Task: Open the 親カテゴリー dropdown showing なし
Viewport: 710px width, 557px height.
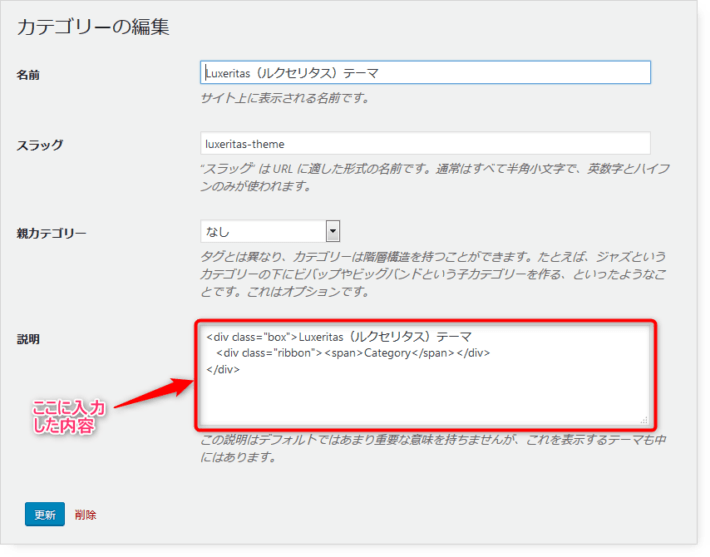Action: coord(270,231)
